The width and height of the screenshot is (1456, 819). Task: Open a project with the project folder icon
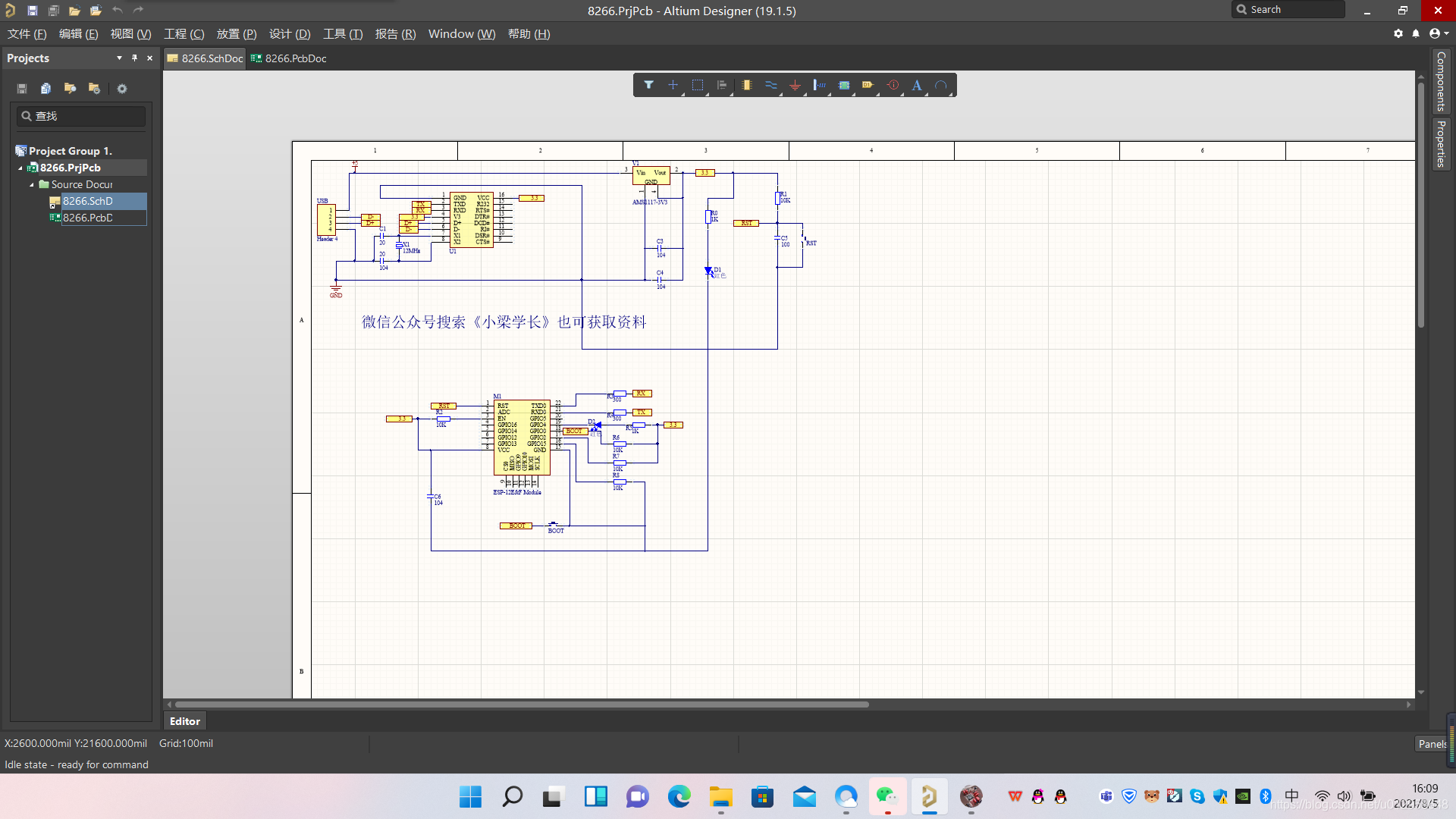pos(96,11)
